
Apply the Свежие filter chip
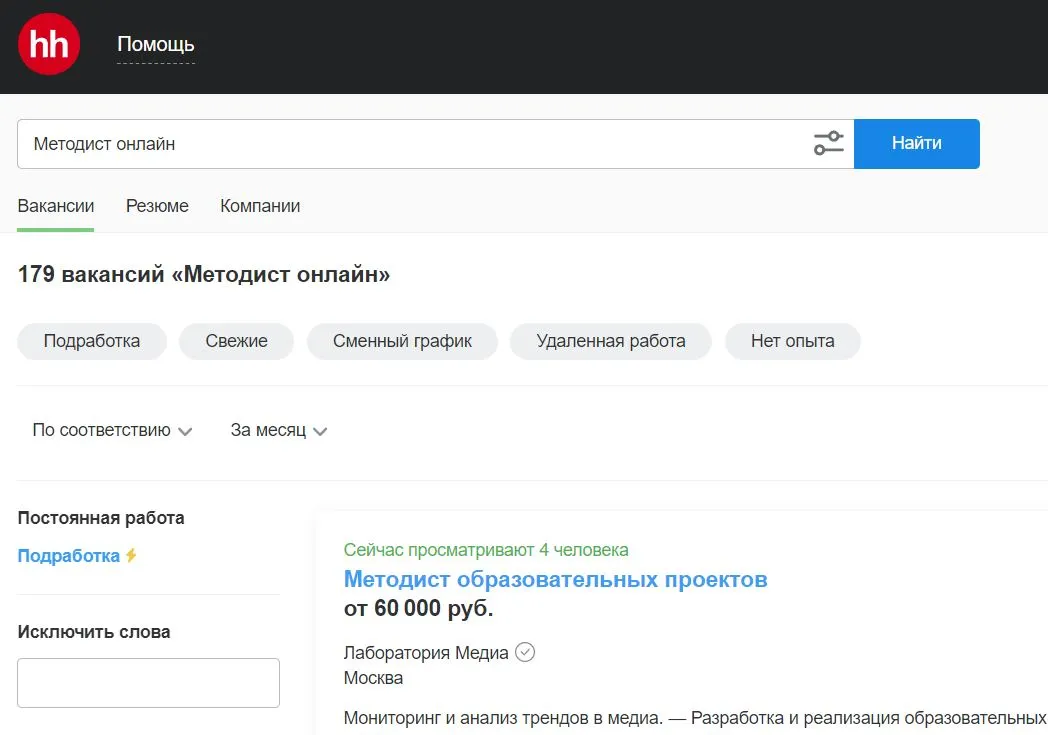pos(237,341)
